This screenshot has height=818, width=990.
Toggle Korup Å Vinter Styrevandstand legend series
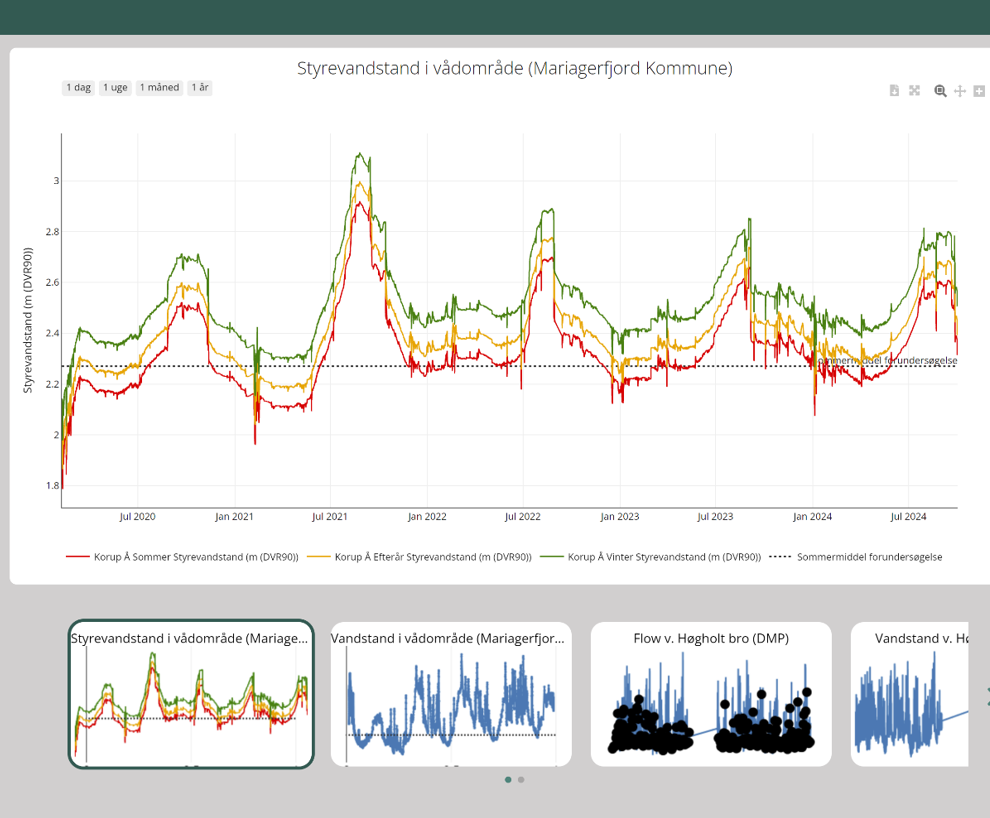[x=650, y=557]
